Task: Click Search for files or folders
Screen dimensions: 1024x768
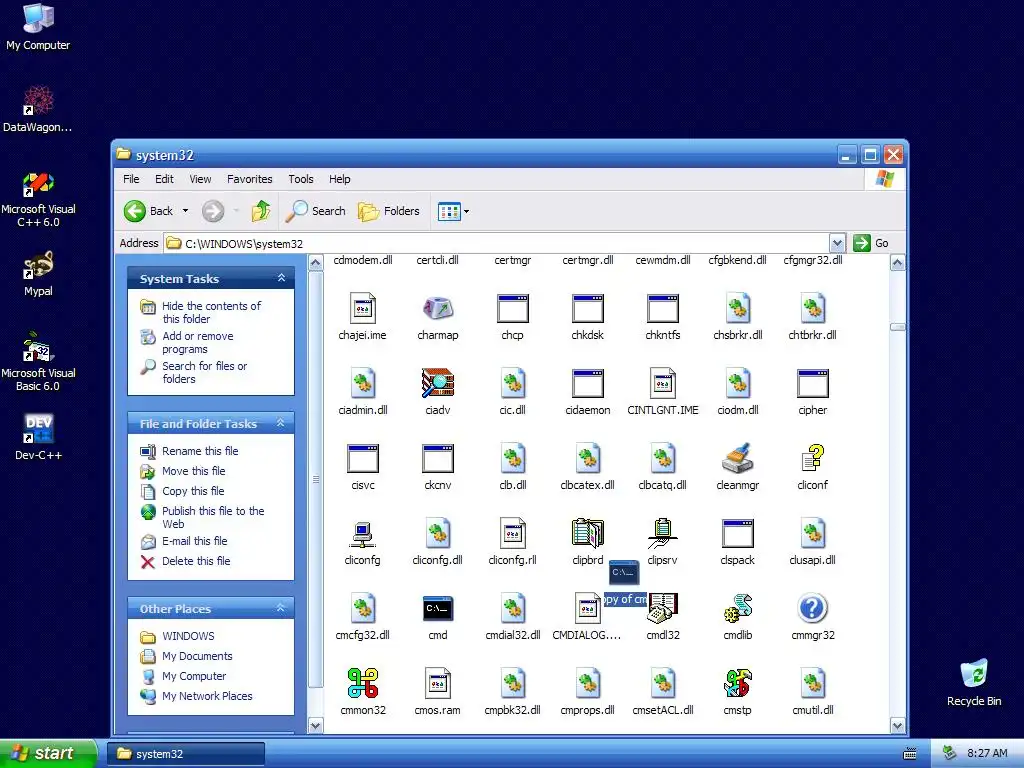Action: 204,372
